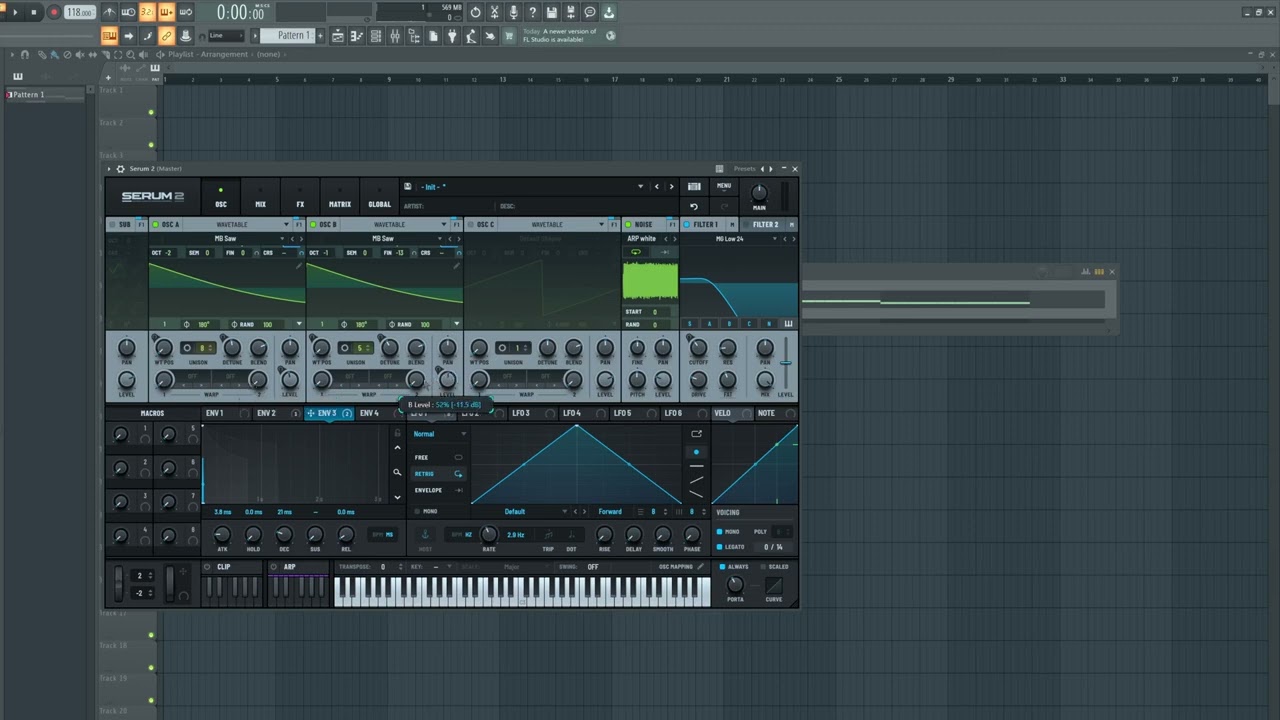Viewport: 1280px width, 720px height.
Task: Click the save project floppy icon
Action: click(x=551, y=12)
